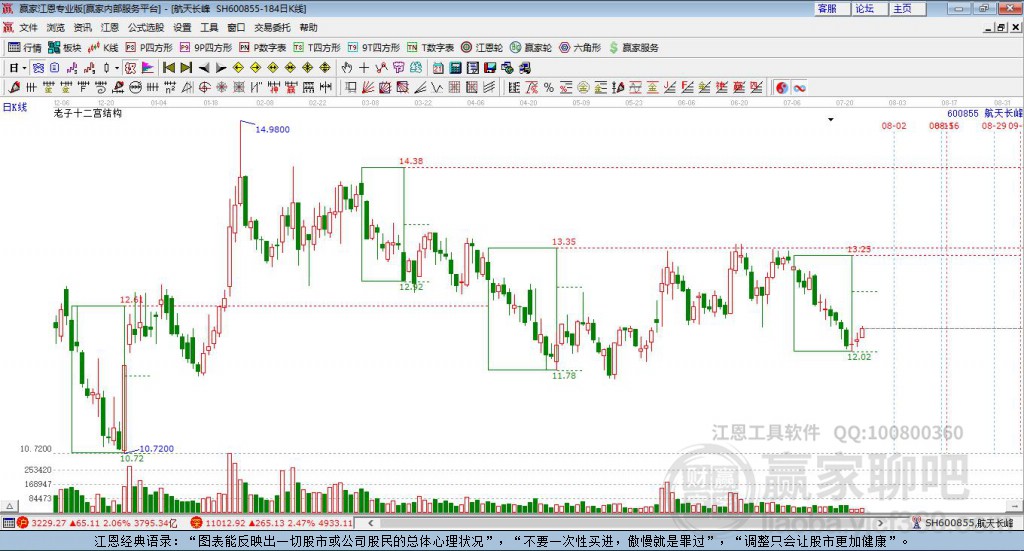Open the T数字表 number table
Screen dimensions: 1024x551
coord(430,48)
